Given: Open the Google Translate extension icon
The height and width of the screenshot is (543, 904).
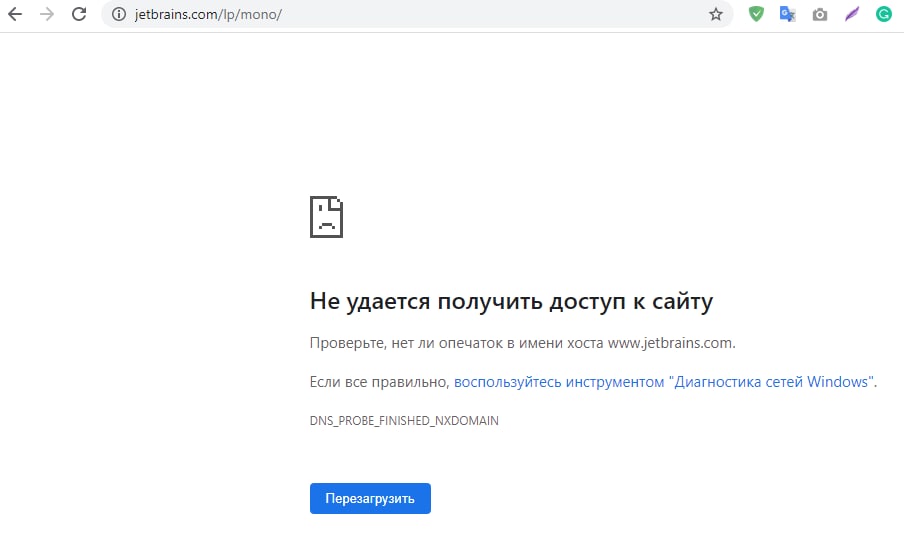Looking at the screenshot, I should (788, 14).
